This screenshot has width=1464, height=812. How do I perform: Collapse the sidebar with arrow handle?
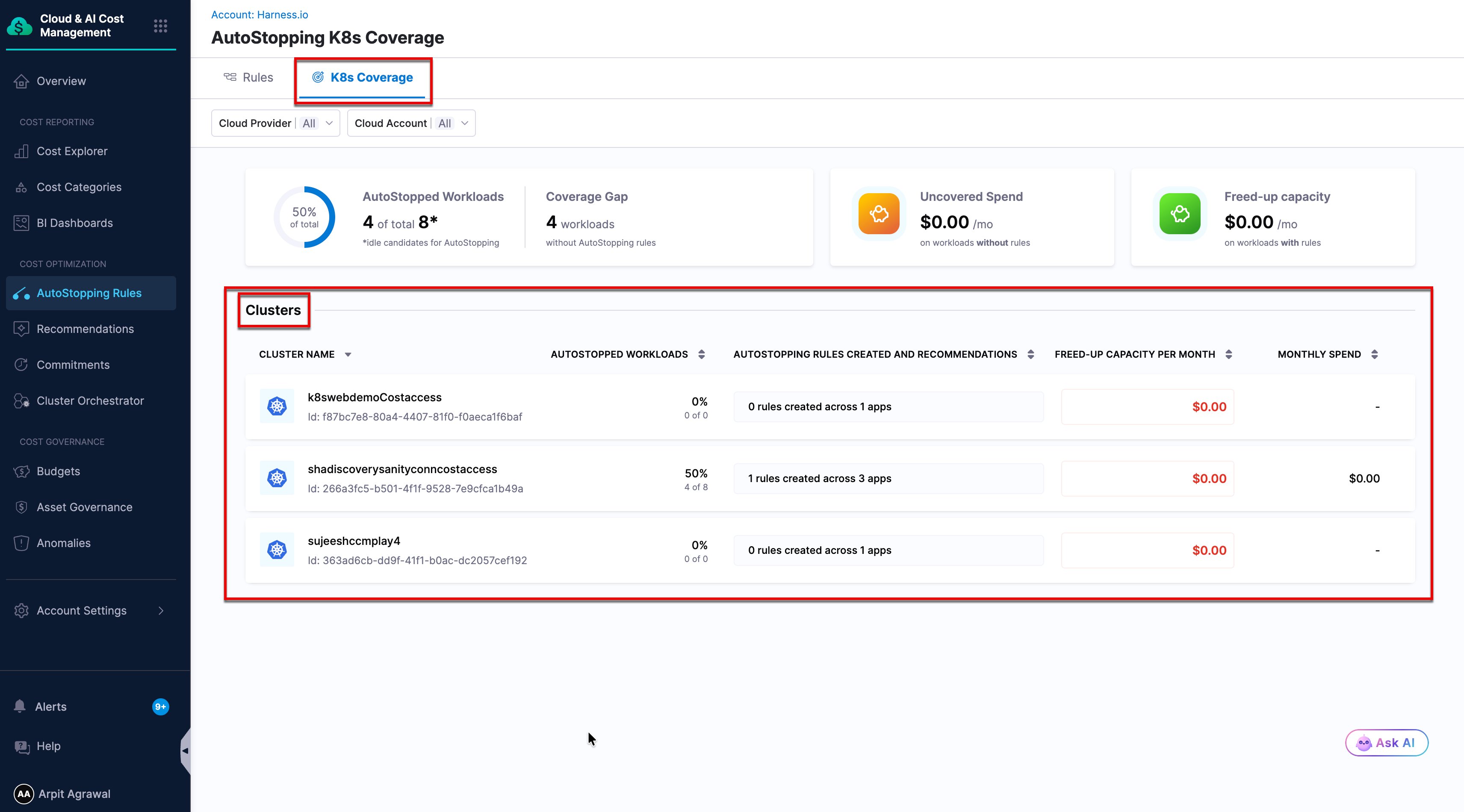coord(185,750)
